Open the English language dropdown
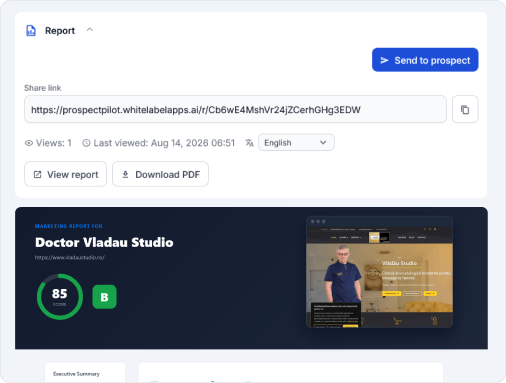This screenshot has height=383, width=506. tap(296, 143)
